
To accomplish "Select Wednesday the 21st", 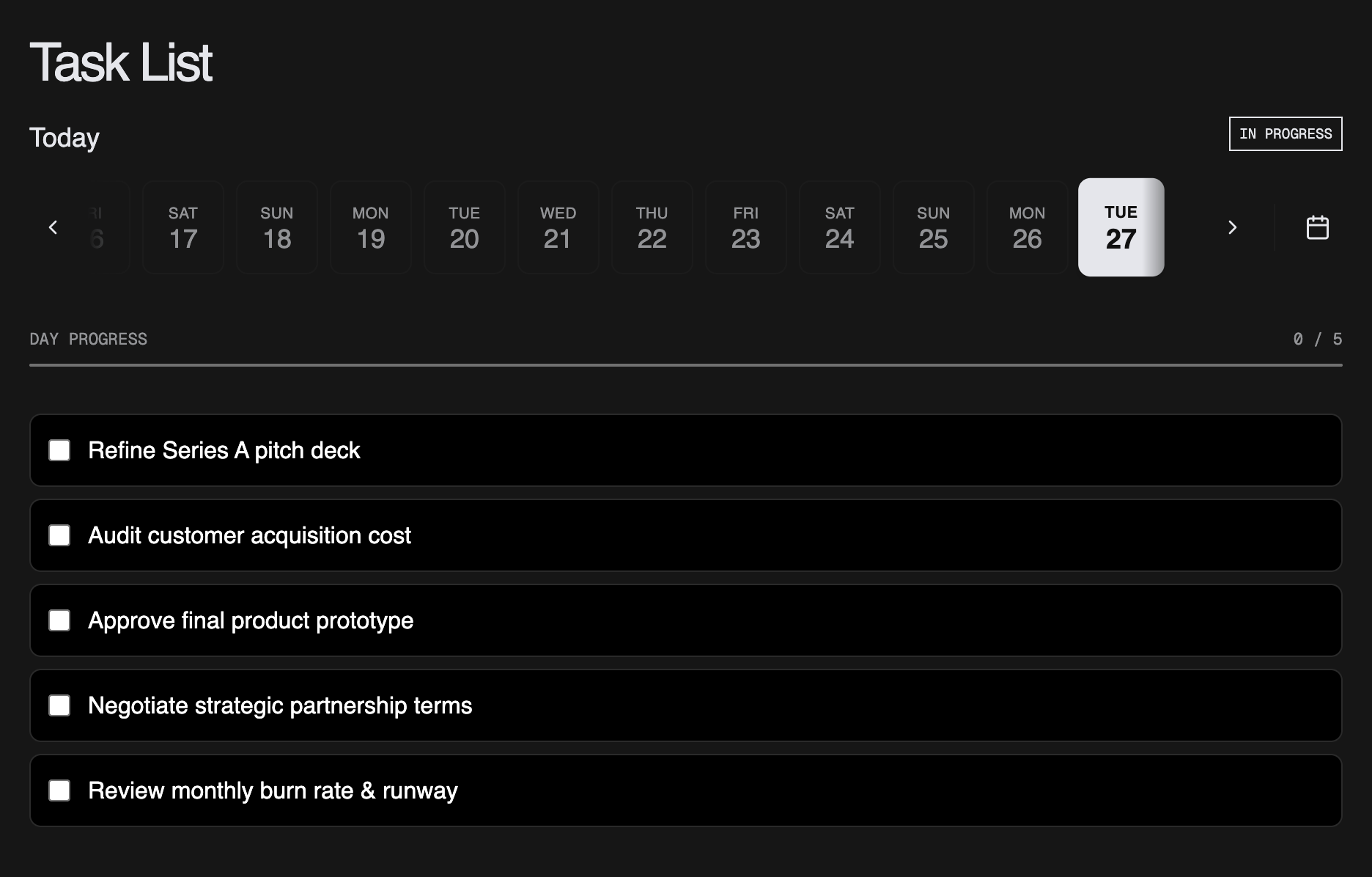I will [x=558, y=227].
